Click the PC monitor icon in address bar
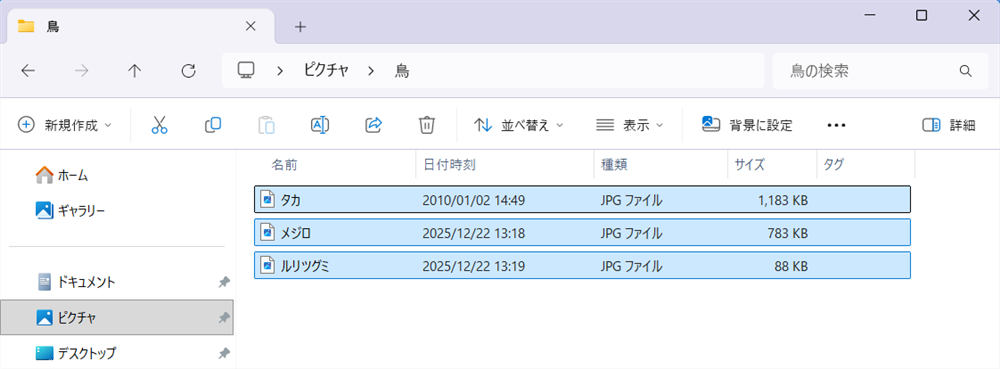The image size is (1000, 369). (246, 70)
